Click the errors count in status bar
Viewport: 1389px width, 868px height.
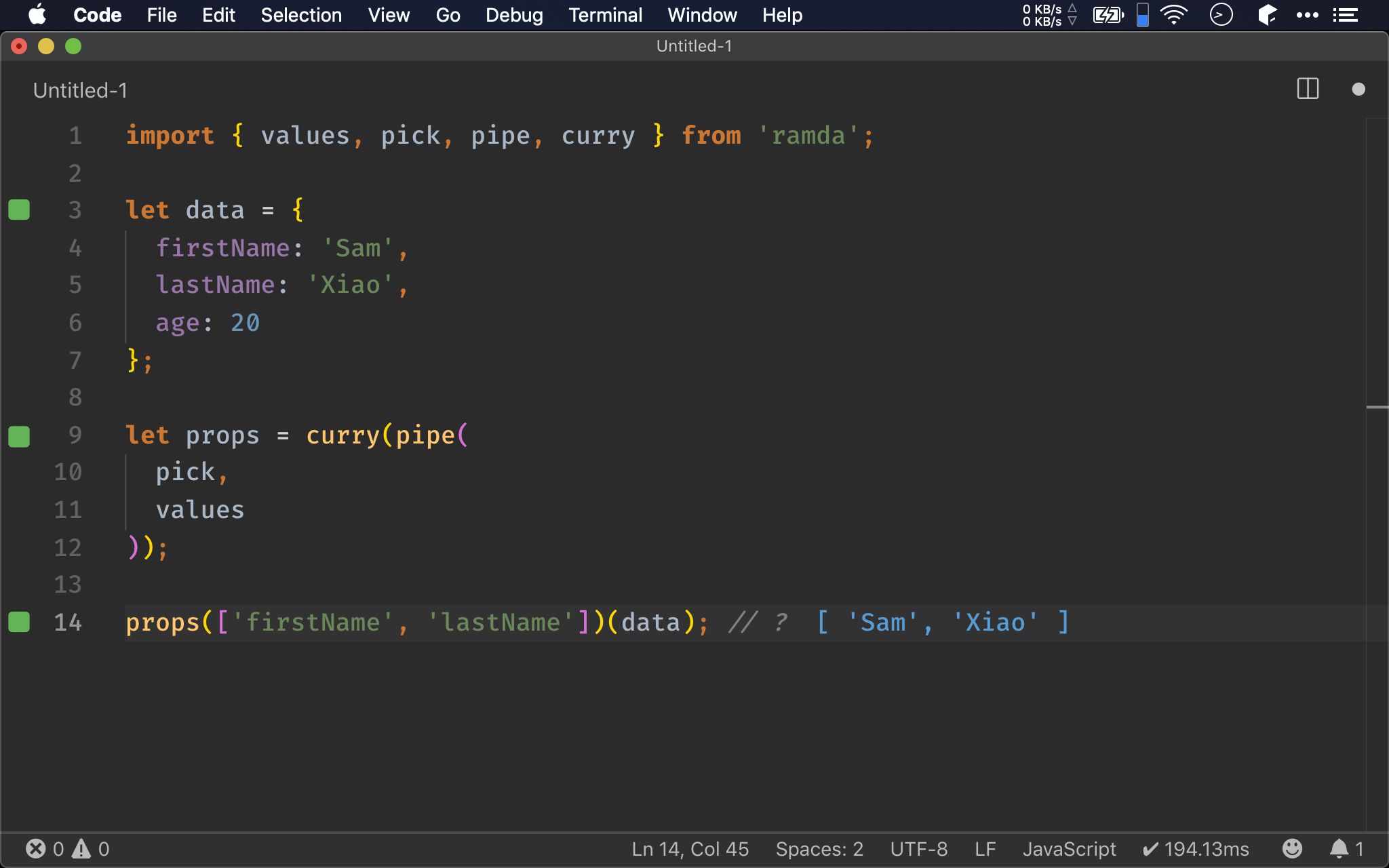pos(45,849)
